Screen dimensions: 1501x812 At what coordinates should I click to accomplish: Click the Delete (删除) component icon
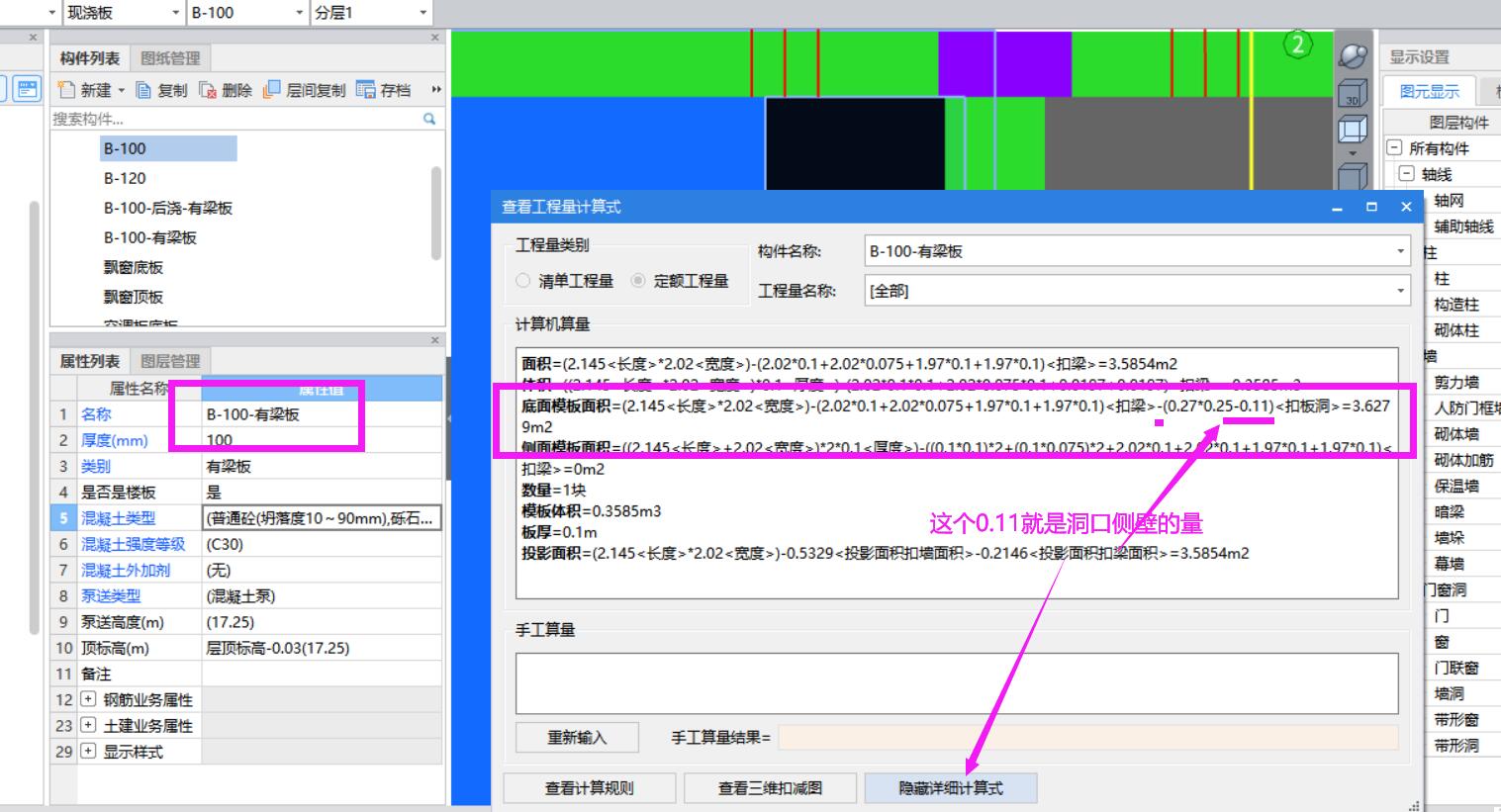pyautogui.click(x=208, y=90)
